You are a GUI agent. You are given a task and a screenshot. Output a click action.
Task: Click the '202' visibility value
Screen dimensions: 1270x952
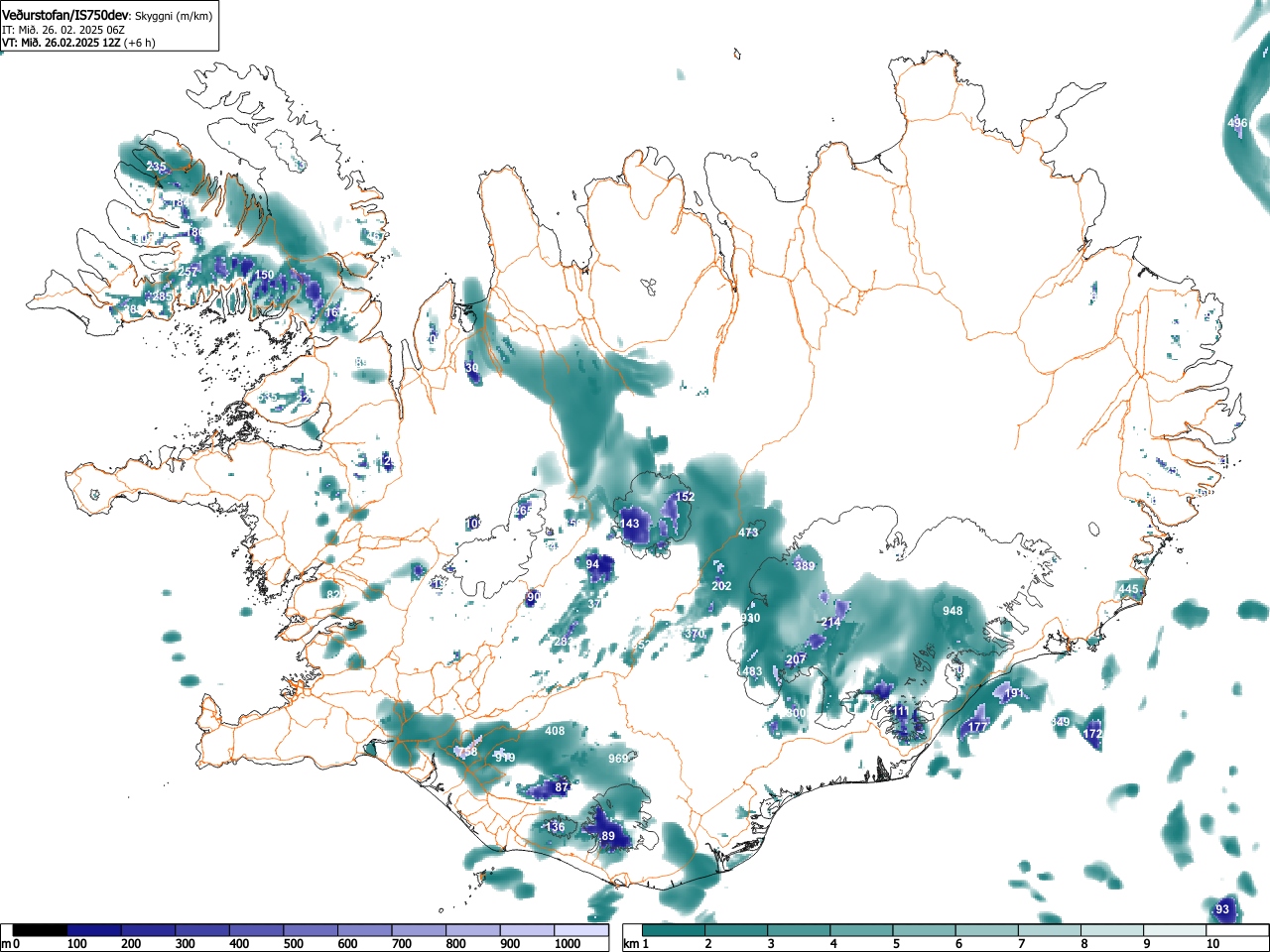721,586
